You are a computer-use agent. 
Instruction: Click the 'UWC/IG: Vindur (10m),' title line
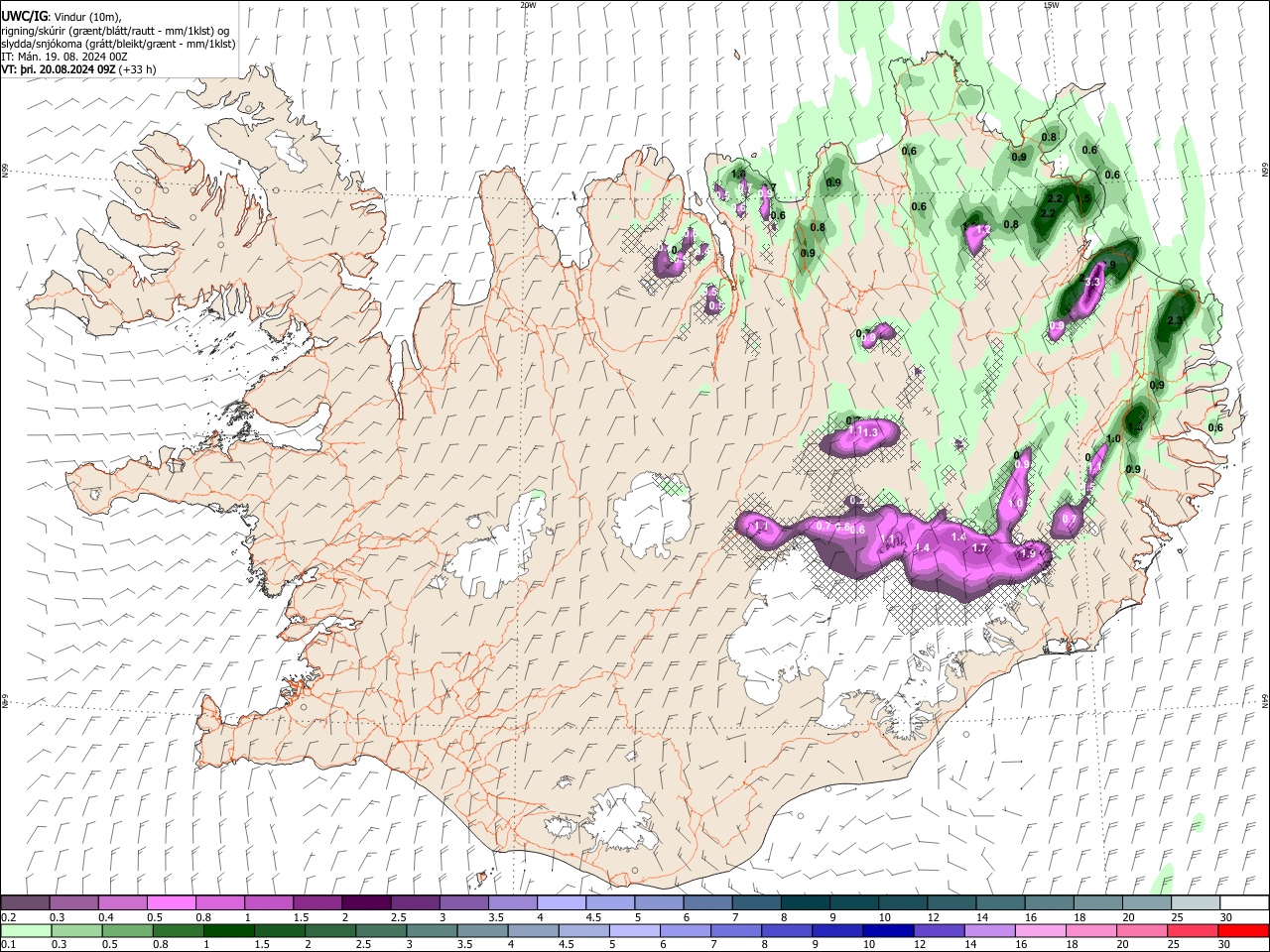(x=62, y=17)
